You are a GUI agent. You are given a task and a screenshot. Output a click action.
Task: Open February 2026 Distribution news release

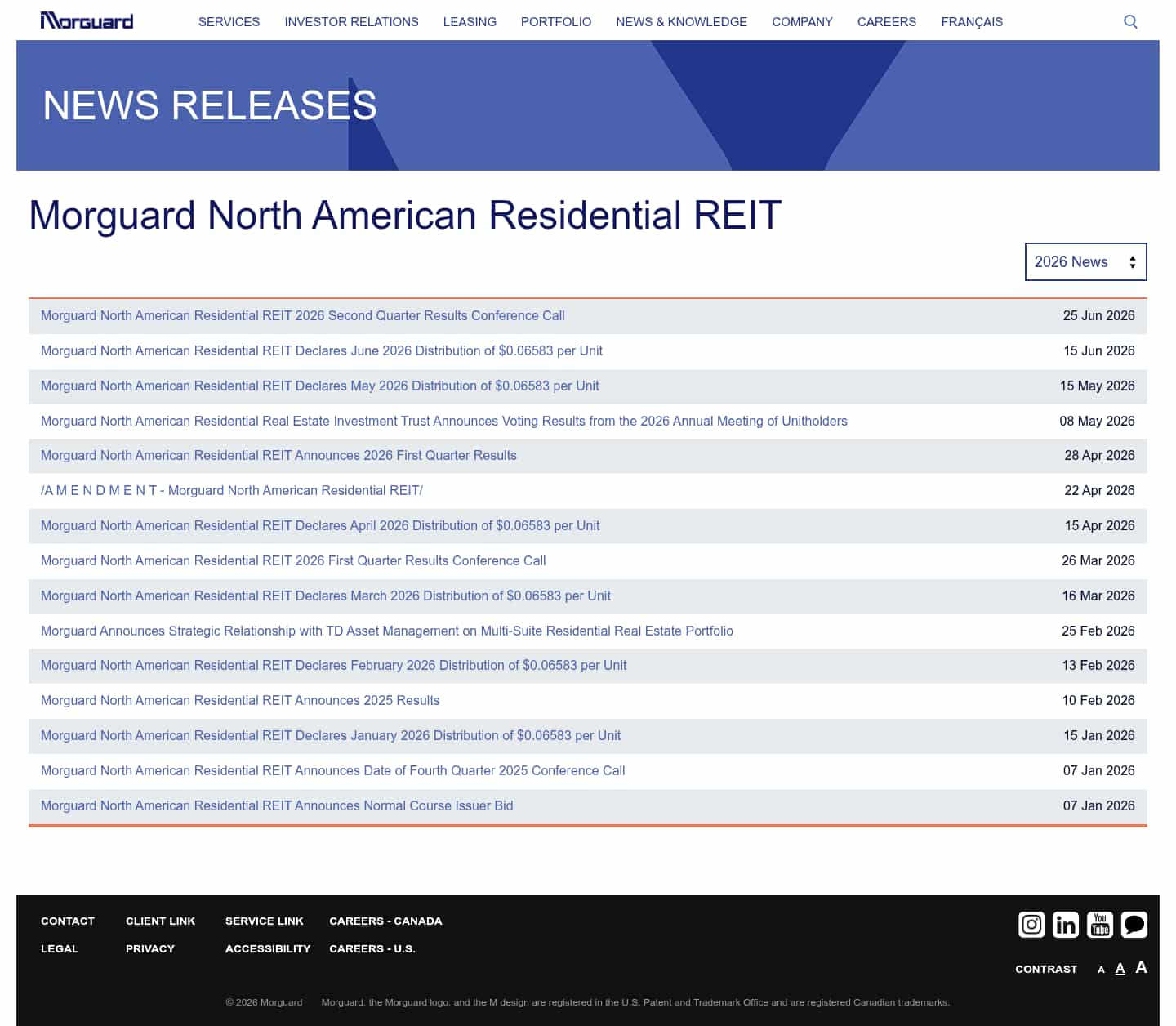(x=334, y=665)
